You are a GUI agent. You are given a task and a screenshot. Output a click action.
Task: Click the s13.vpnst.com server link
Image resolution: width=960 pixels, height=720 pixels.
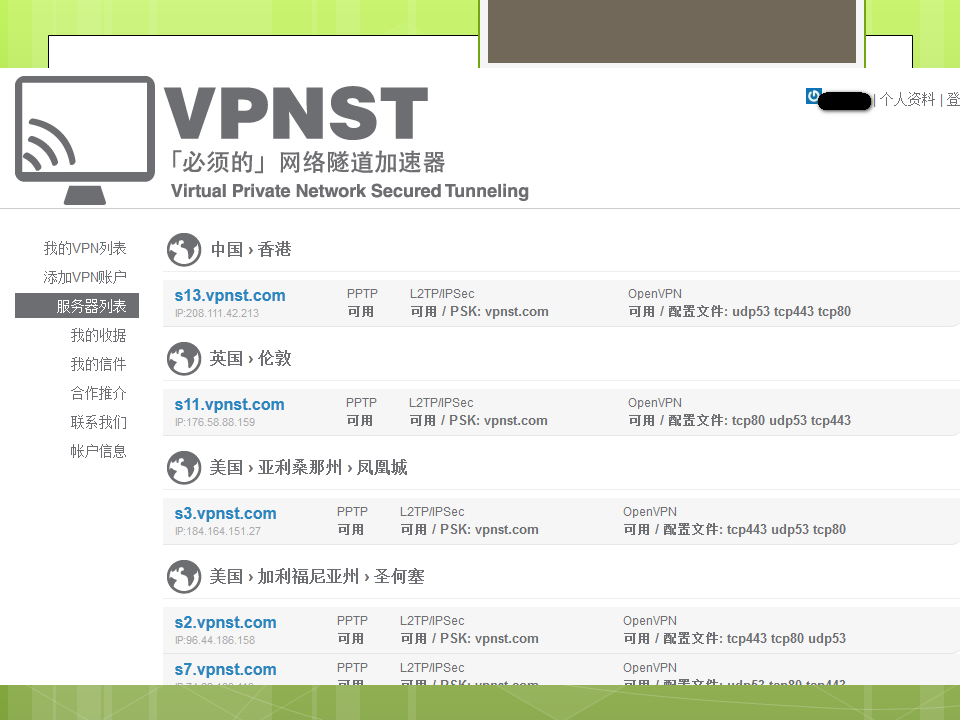[230, 295]
